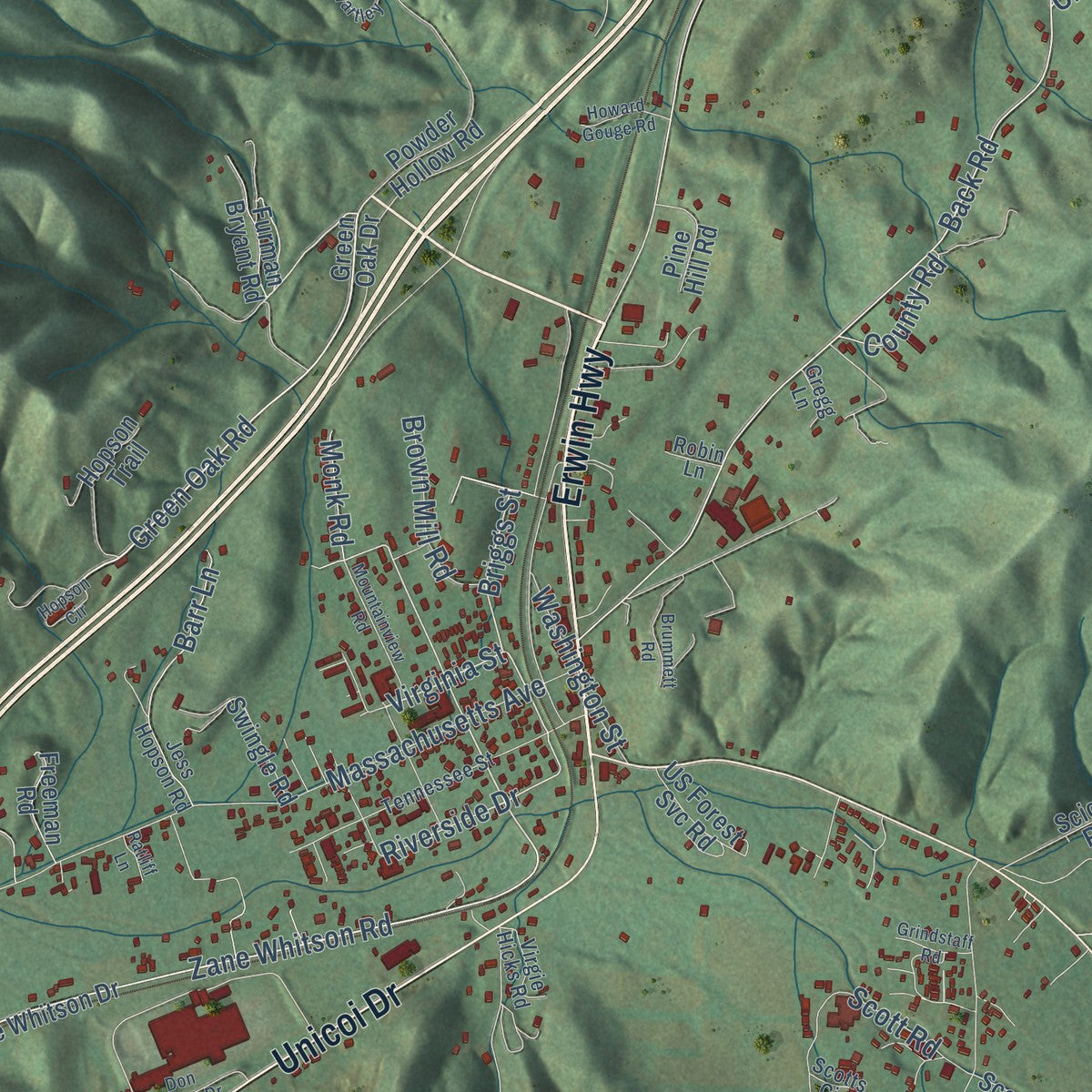Select the Washington St label
This screenshot has width=1092, height=1092.
(x=579, y=670)
